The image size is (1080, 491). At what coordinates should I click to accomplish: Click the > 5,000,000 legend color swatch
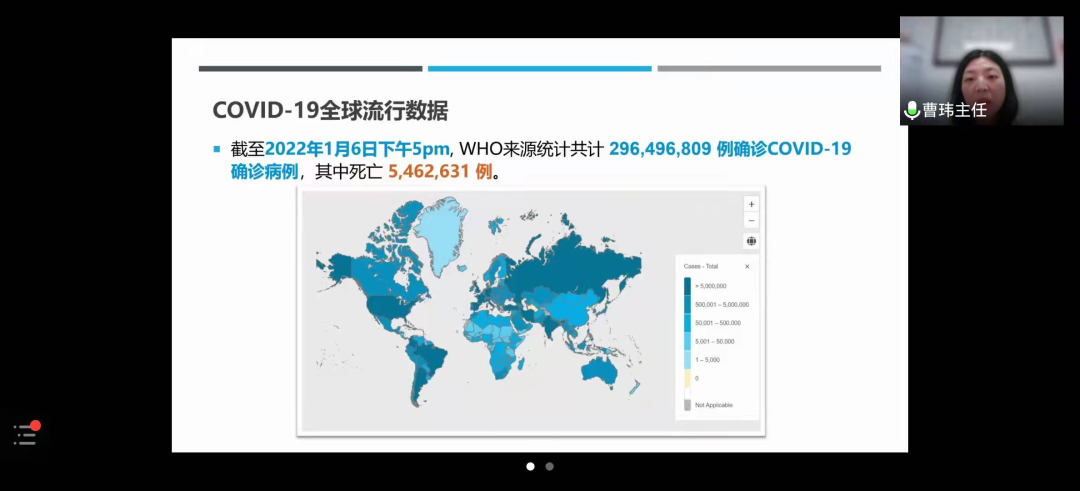point(687,286)
